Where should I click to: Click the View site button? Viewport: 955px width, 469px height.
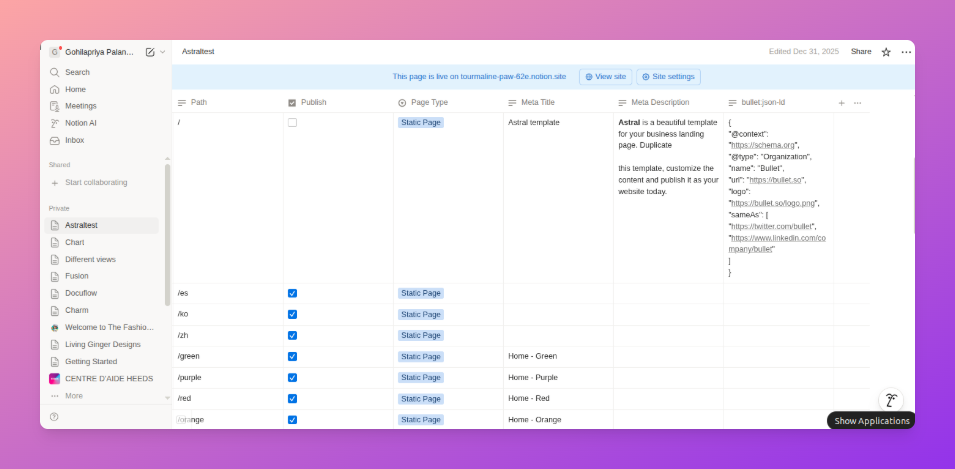click(x=605, y=76)
